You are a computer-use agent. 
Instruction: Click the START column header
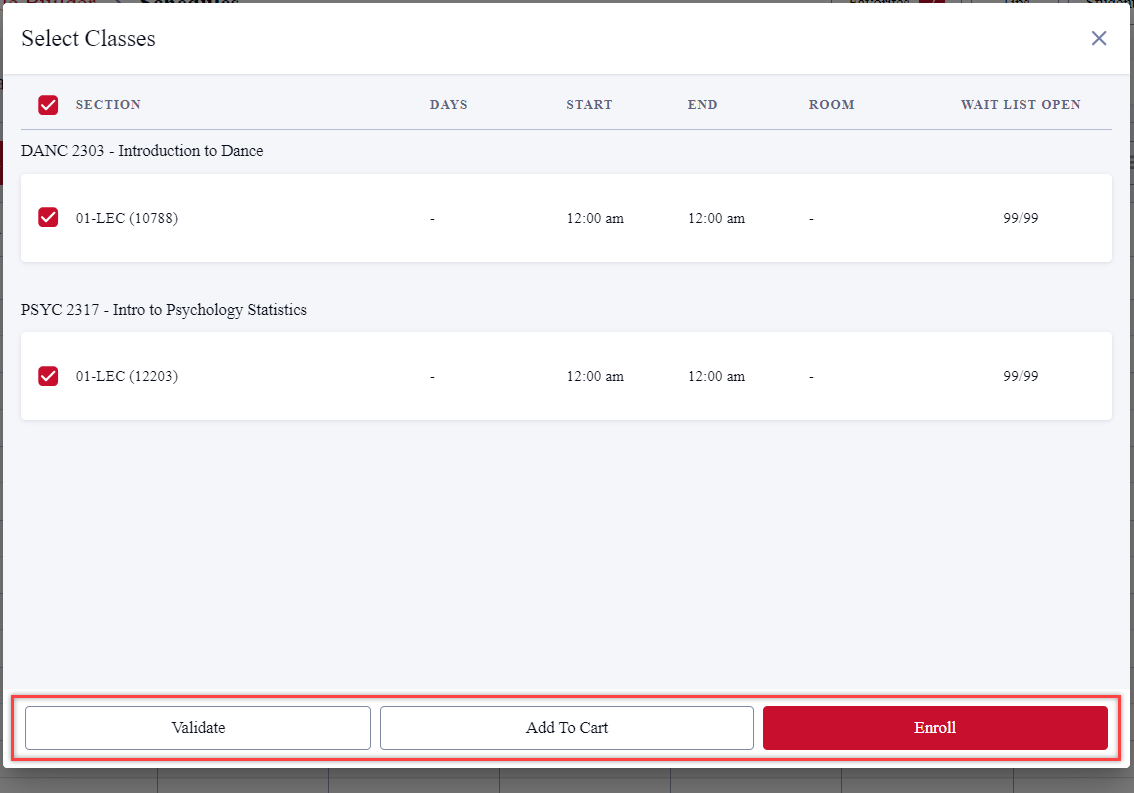(x=589, y=105)
